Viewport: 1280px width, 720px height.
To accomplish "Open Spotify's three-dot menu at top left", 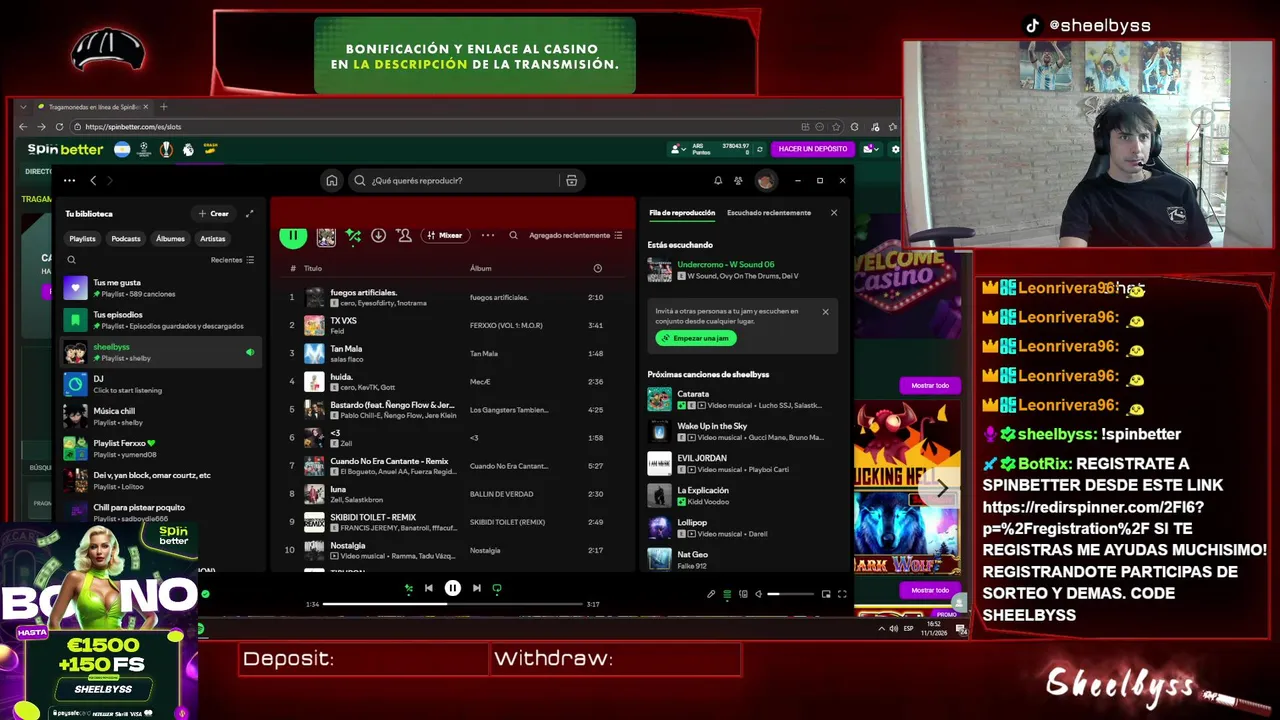I will coord(69,180).
